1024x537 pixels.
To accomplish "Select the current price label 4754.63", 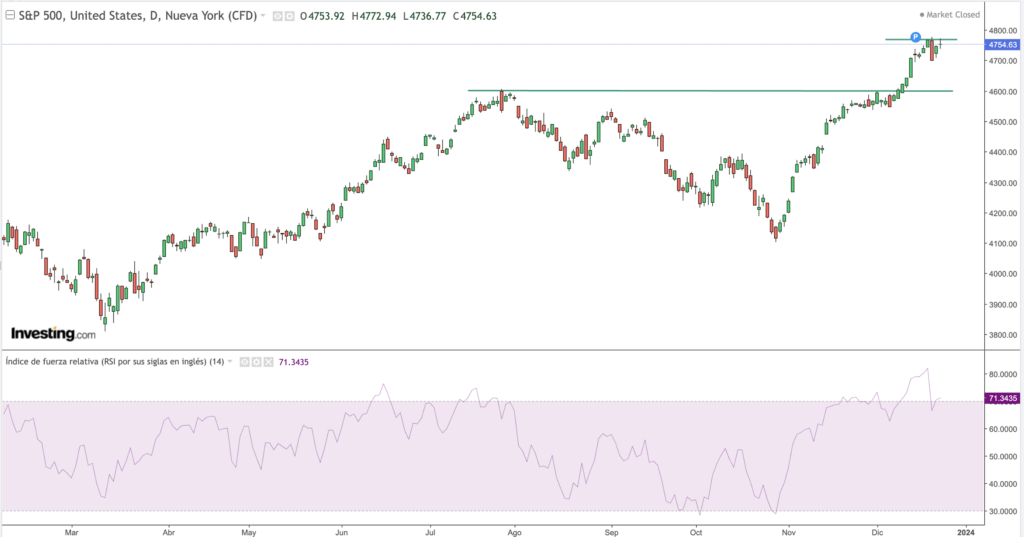I will pyautogui.click(x=1001, y=45).
